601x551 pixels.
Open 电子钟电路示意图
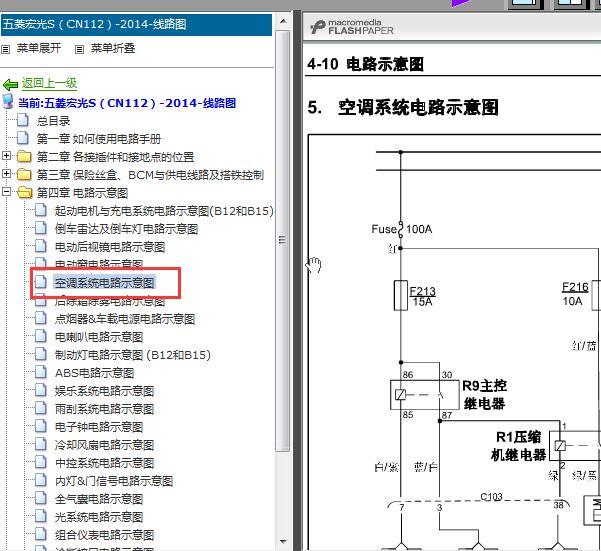coord(99,427)
